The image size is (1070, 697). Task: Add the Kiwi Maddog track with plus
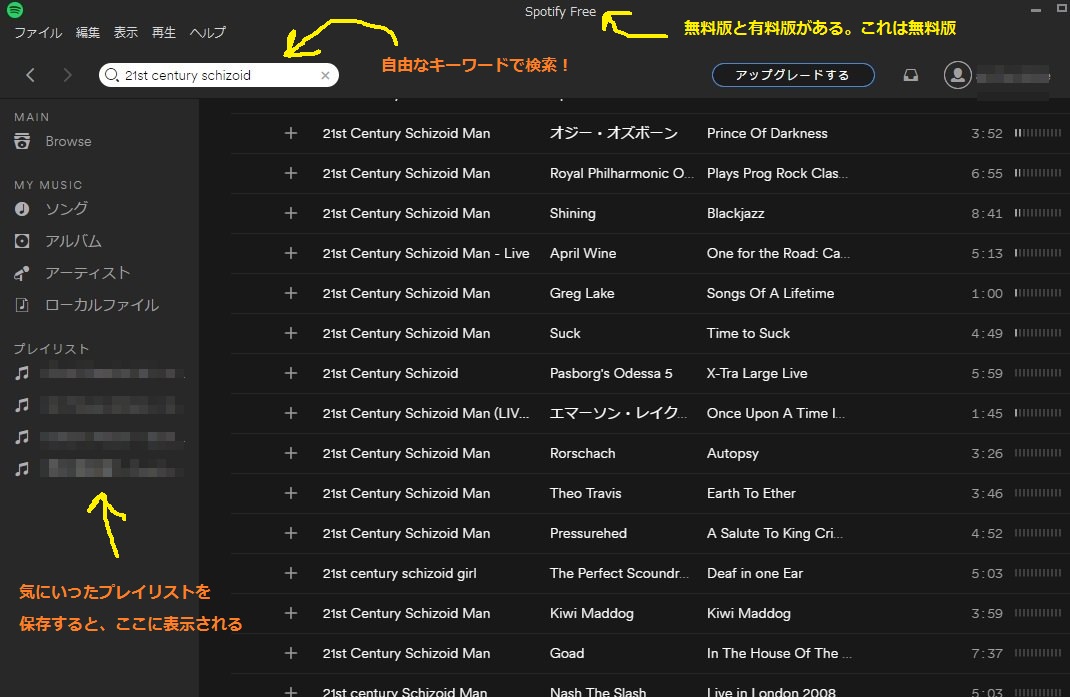tap(291, 613)
